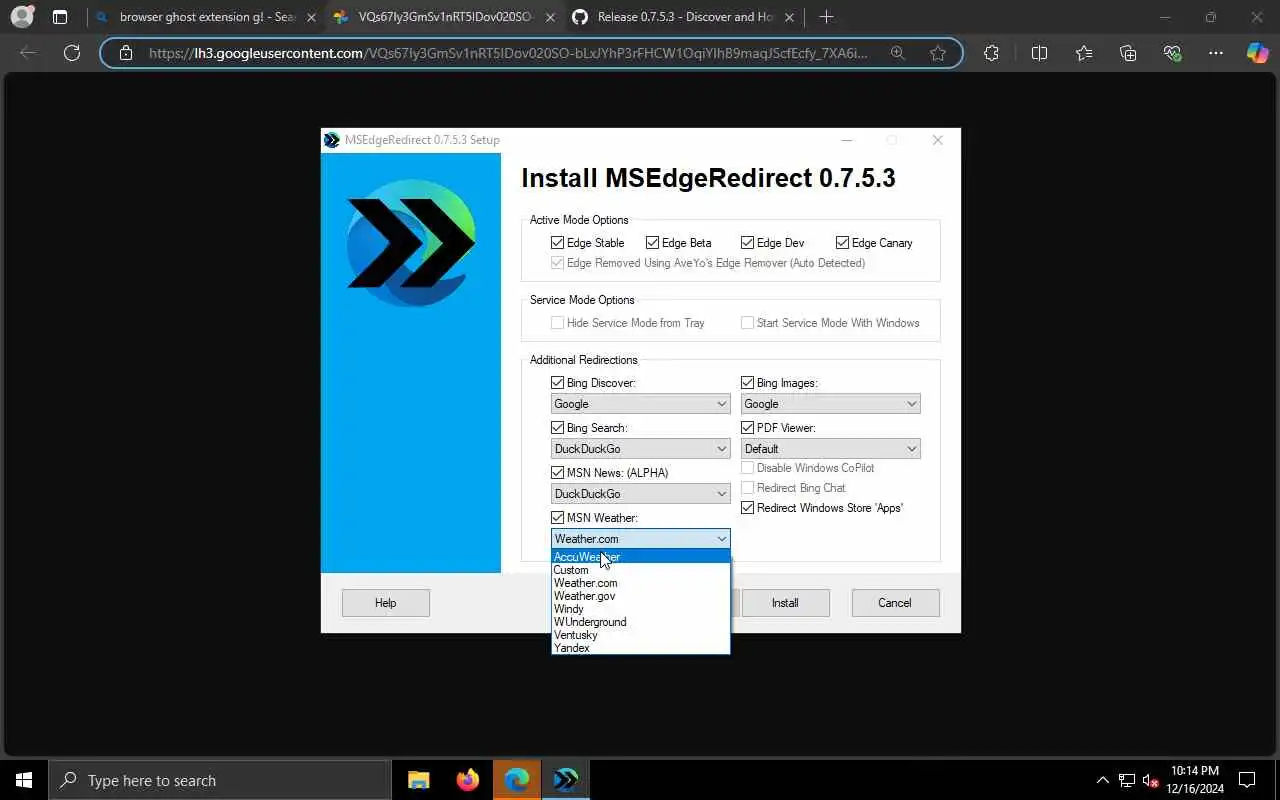Image resolution: width=1280 pixels, height=800 pixels.
Task: Open a new browser tab
Action: (x=826, y=17)
